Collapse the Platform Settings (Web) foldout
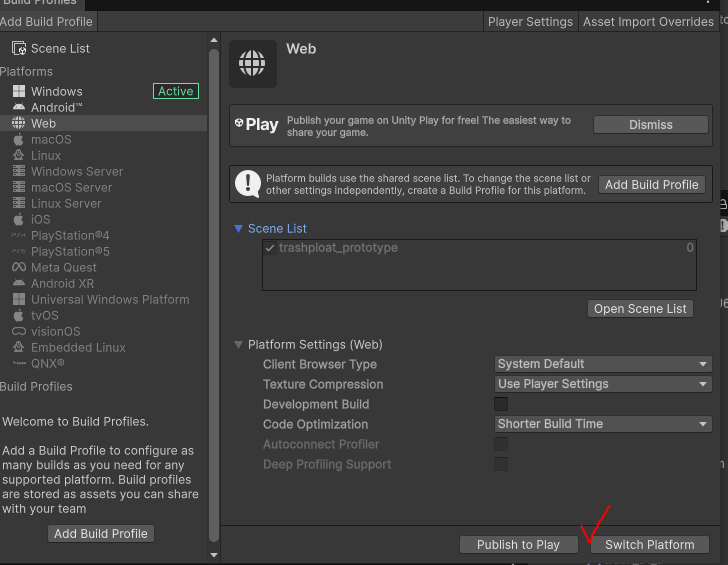 click(238, 344)
